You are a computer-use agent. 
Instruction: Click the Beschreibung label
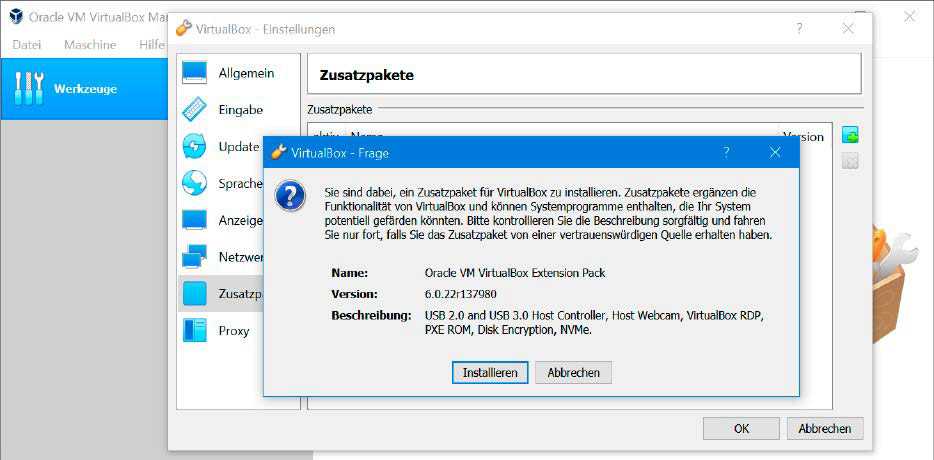click(x=371, y=315)
